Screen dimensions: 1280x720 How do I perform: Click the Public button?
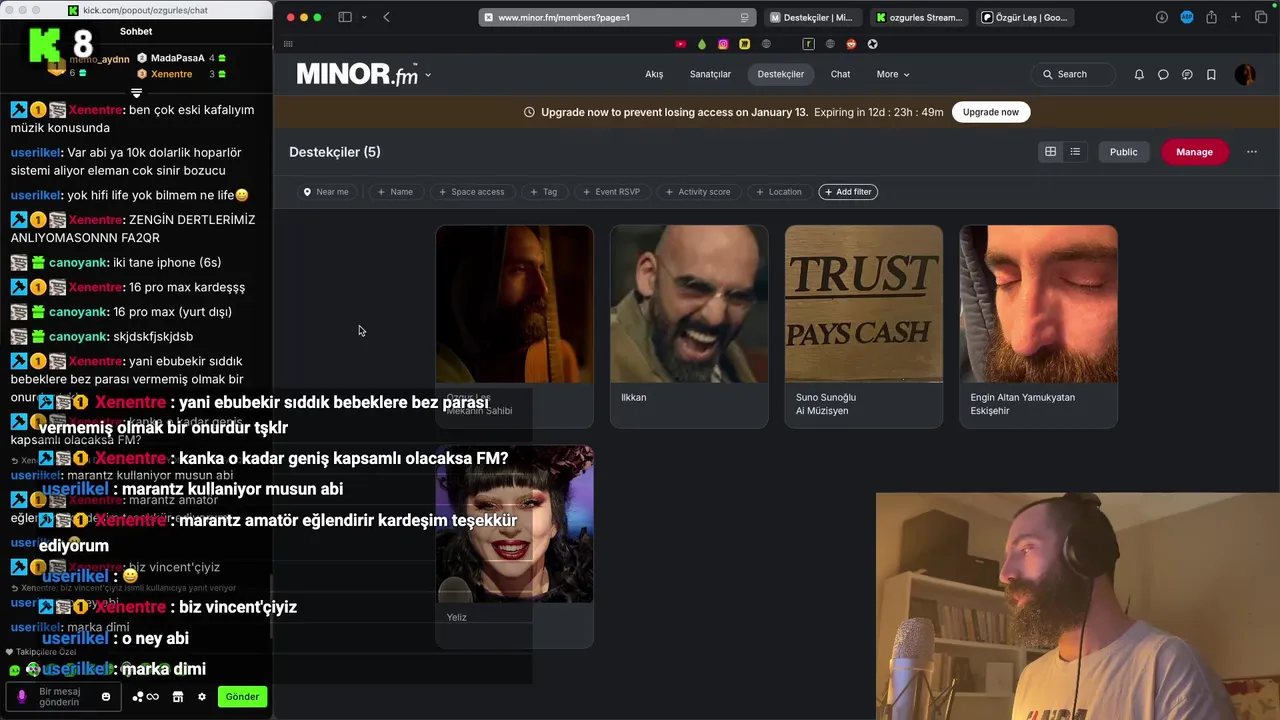[x=1123, y=152]
